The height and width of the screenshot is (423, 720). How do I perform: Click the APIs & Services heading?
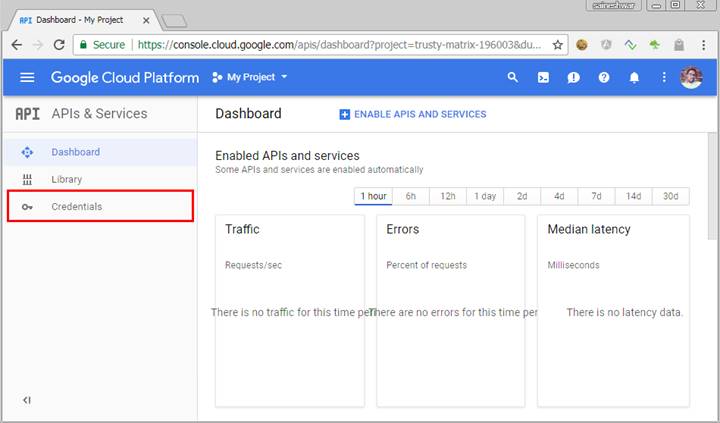pyautogui.click(x=99, y=114)
